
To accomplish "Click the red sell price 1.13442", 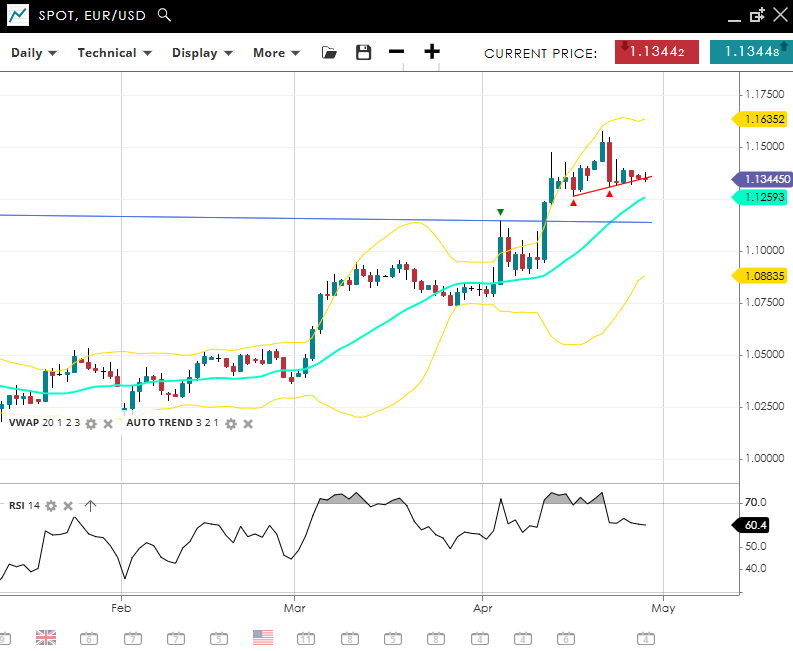I will [x=656, y=52].
